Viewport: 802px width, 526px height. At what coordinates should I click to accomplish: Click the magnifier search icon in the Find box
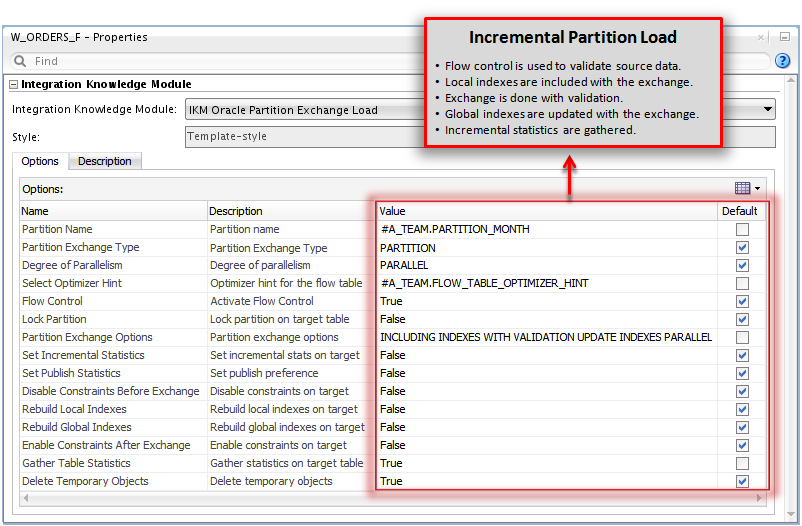(20, 61)
